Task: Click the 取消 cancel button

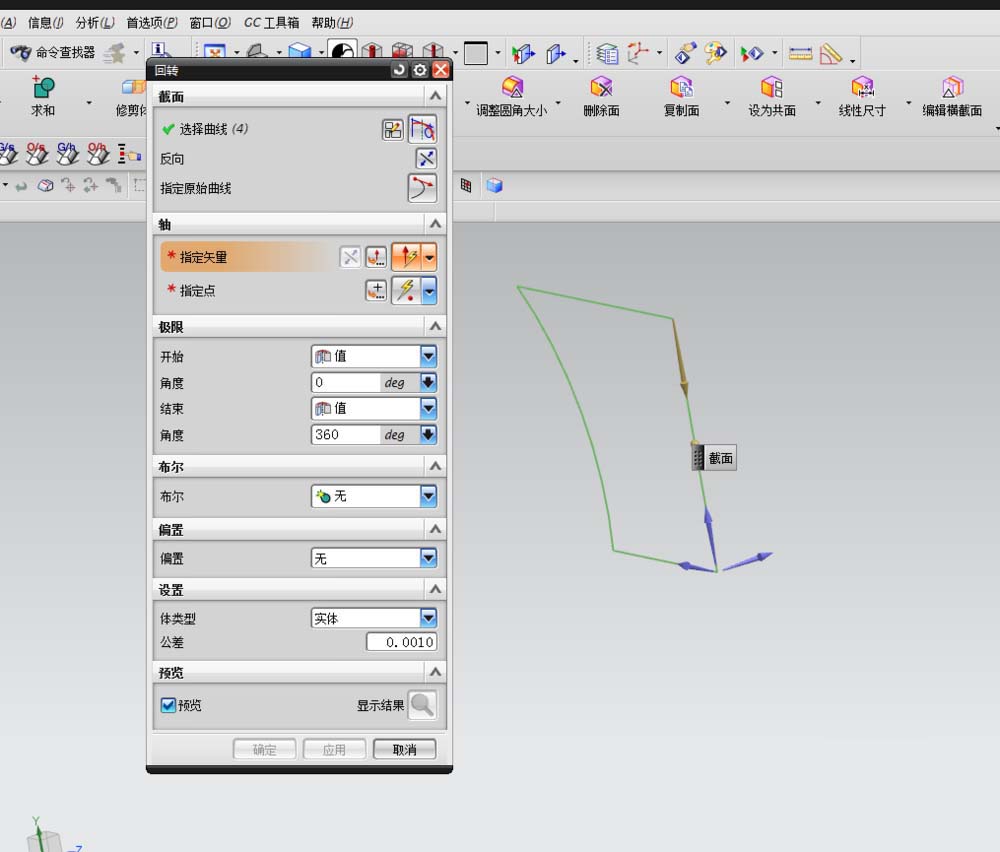Action: point(404,749)
